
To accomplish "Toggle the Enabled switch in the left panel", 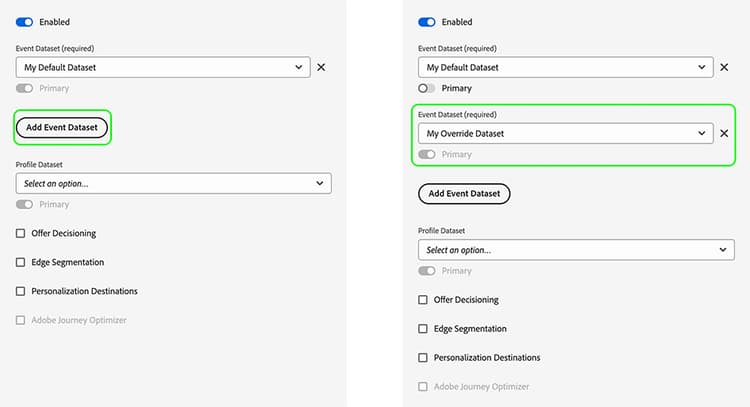I will click(25, 21).
